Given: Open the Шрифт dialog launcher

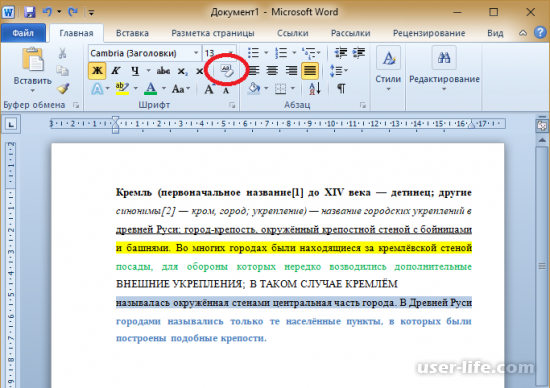Looking at the screenshot, I should 232,105.
